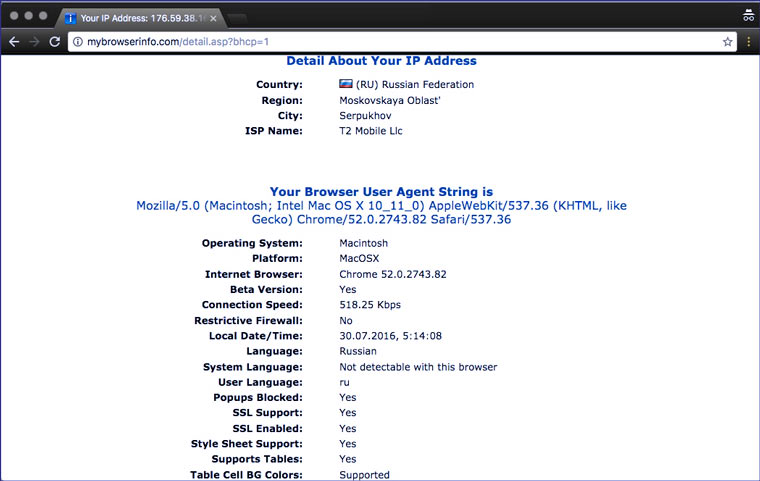Click Chrome 52.0.2743.82 browser value
Image resolution: width=760 pixels, height=481 pixels.
pos(393,274)
